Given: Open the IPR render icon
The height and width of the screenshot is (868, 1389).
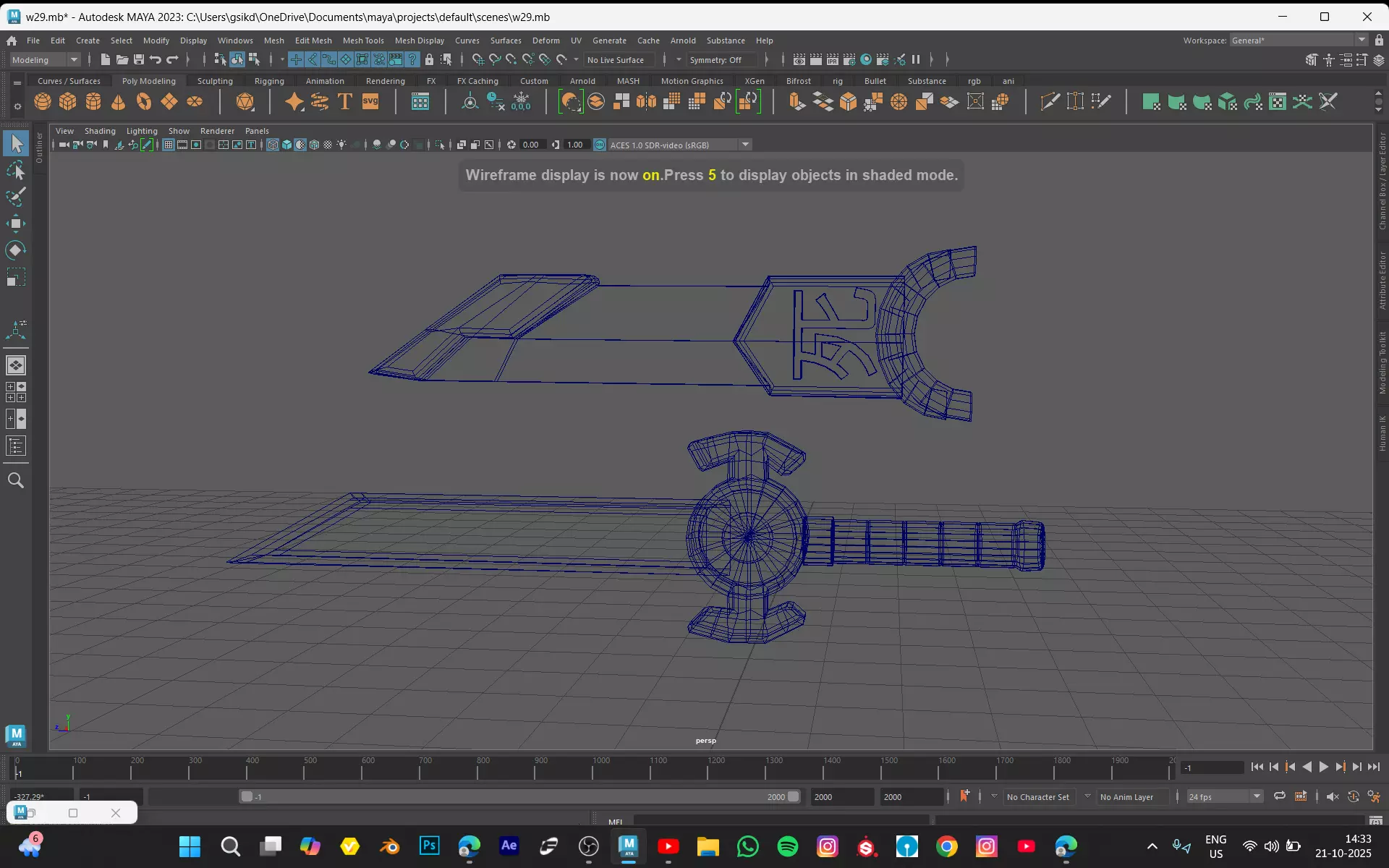Looking at the screenshot, I should point(832,60).
